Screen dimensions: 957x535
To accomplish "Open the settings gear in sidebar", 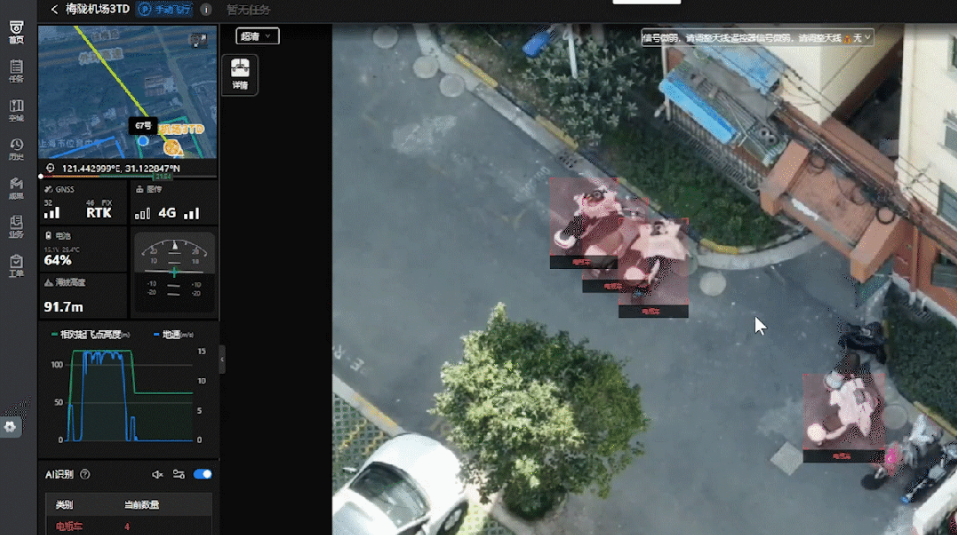I will (x=10, y=426).
